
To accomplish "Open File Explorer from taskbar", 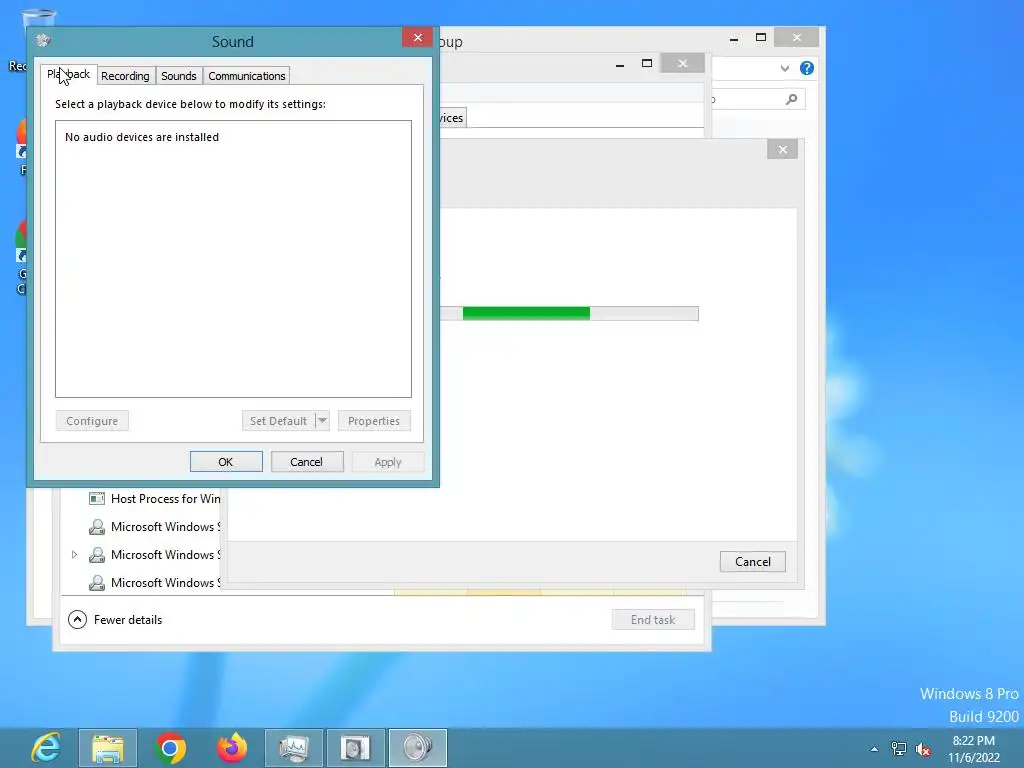I will click(x=108, y=748).
